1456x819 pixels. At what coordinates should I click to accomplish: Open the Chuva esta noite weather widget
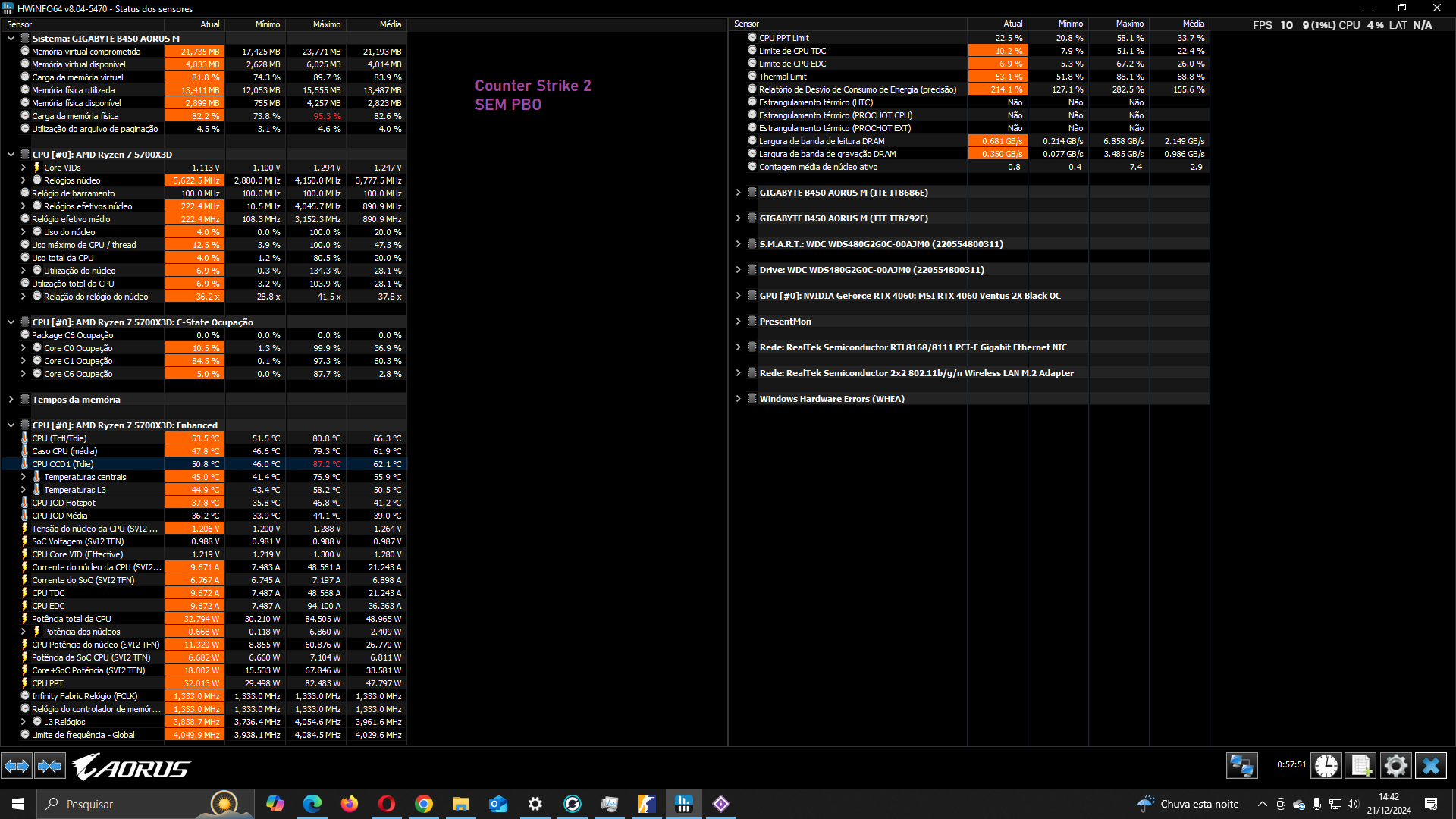[1188, 804]
